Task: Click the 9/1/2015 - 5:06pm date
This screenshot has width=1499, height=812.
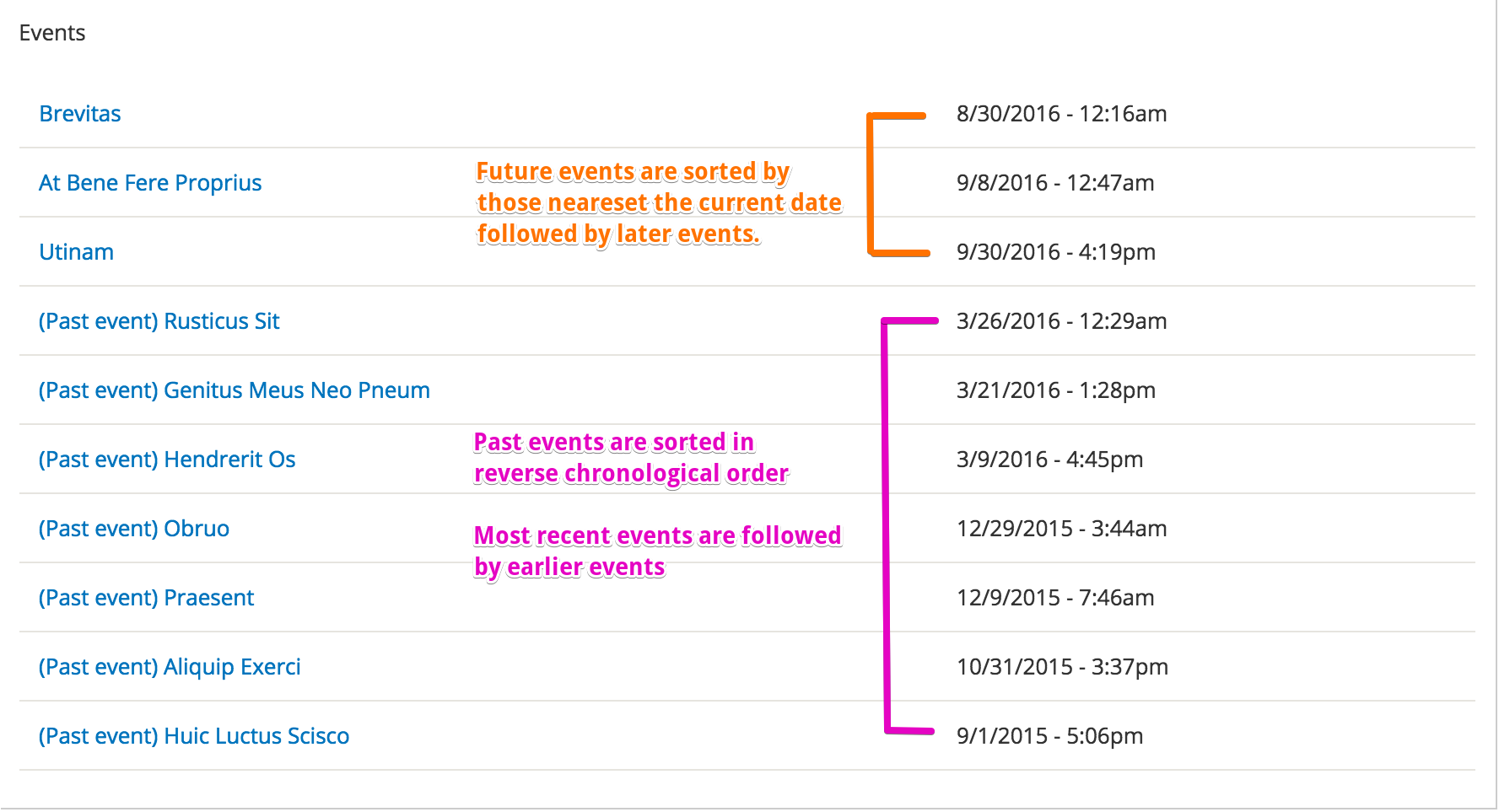Action: pyautogui.click(x=1049, y=736)
